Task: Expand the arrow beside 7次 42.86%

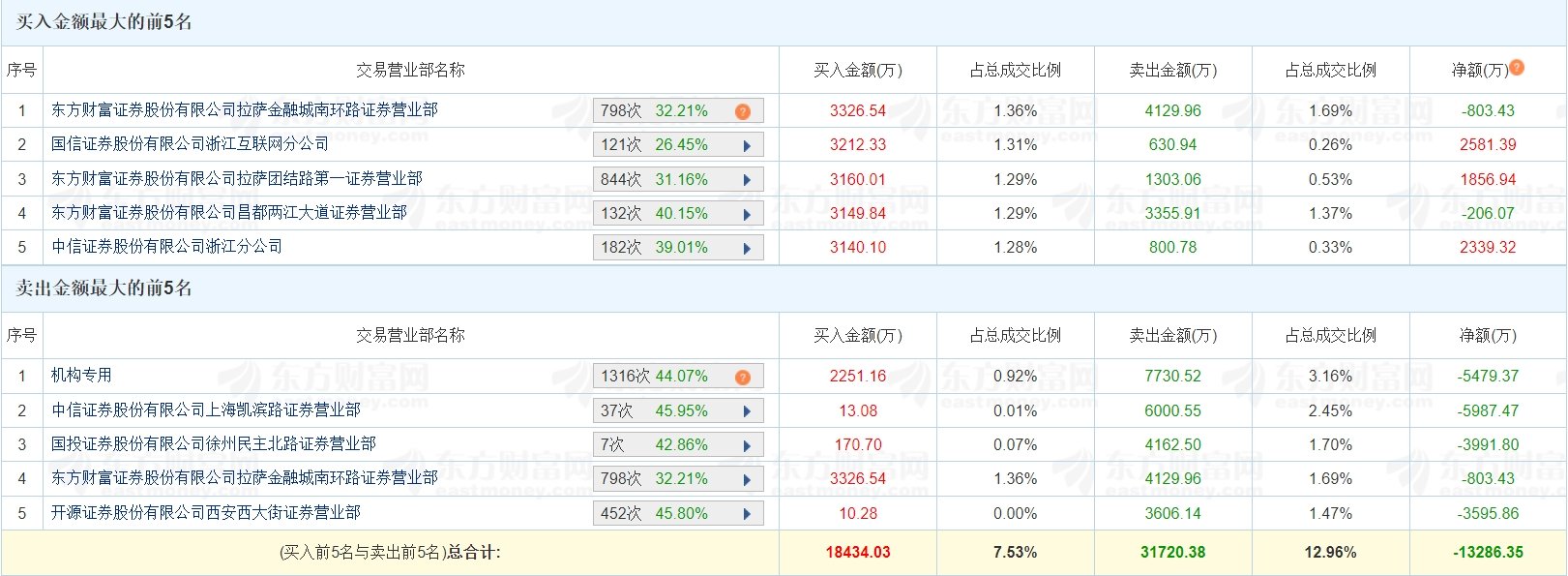Action: (747, 445)
